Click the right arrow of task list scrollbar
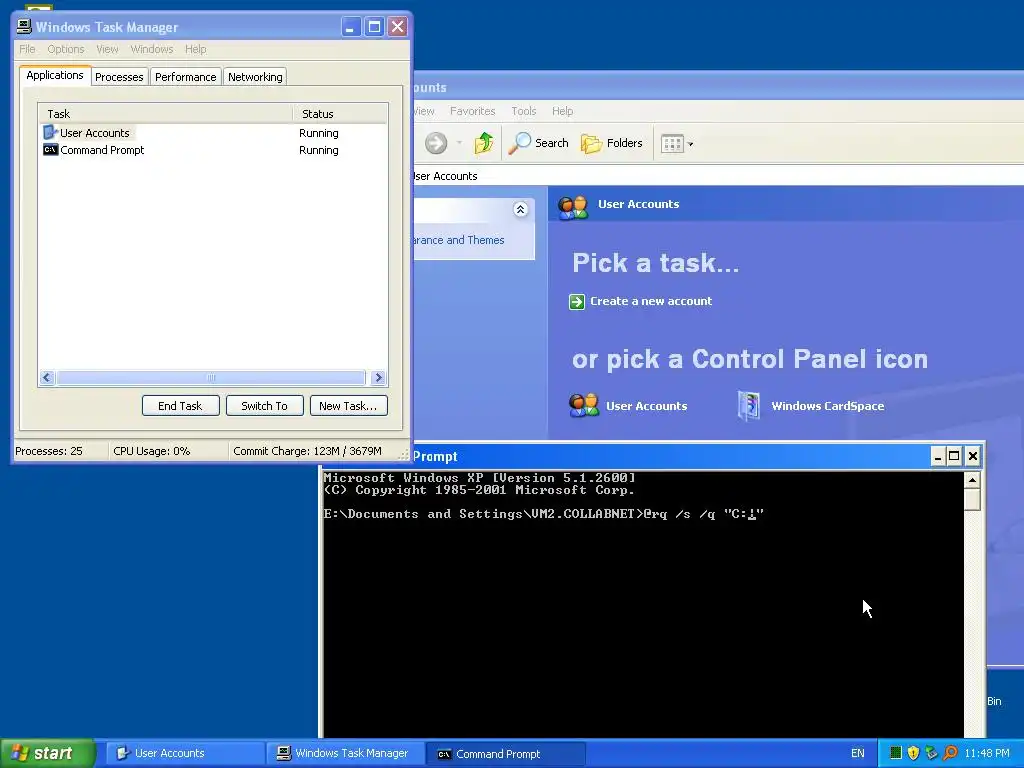 click(378, 377)
